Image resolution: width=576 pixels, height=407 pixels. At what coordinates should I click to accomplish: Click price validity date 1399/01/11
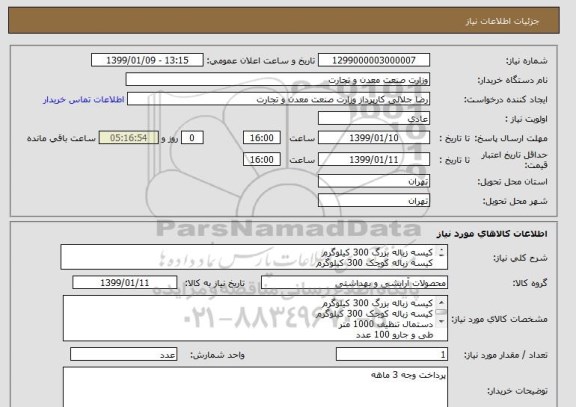[x=374, y=159]
